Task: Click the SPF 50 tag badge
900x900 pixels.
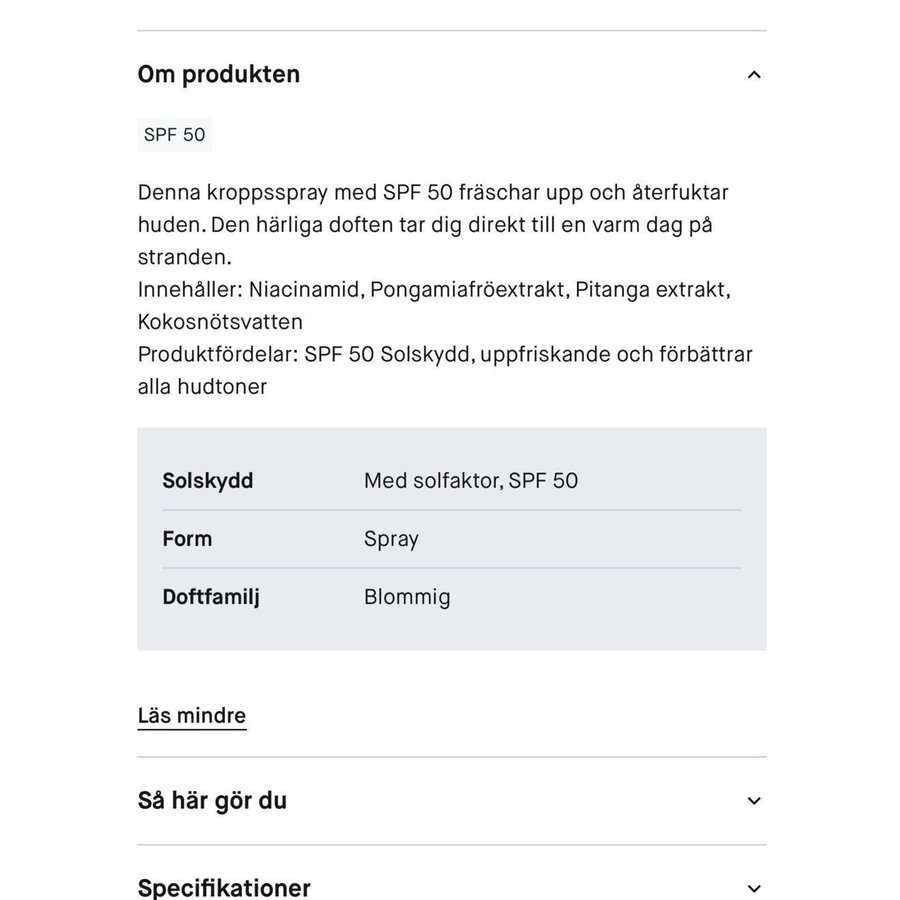Action: (x=175, y=135)
